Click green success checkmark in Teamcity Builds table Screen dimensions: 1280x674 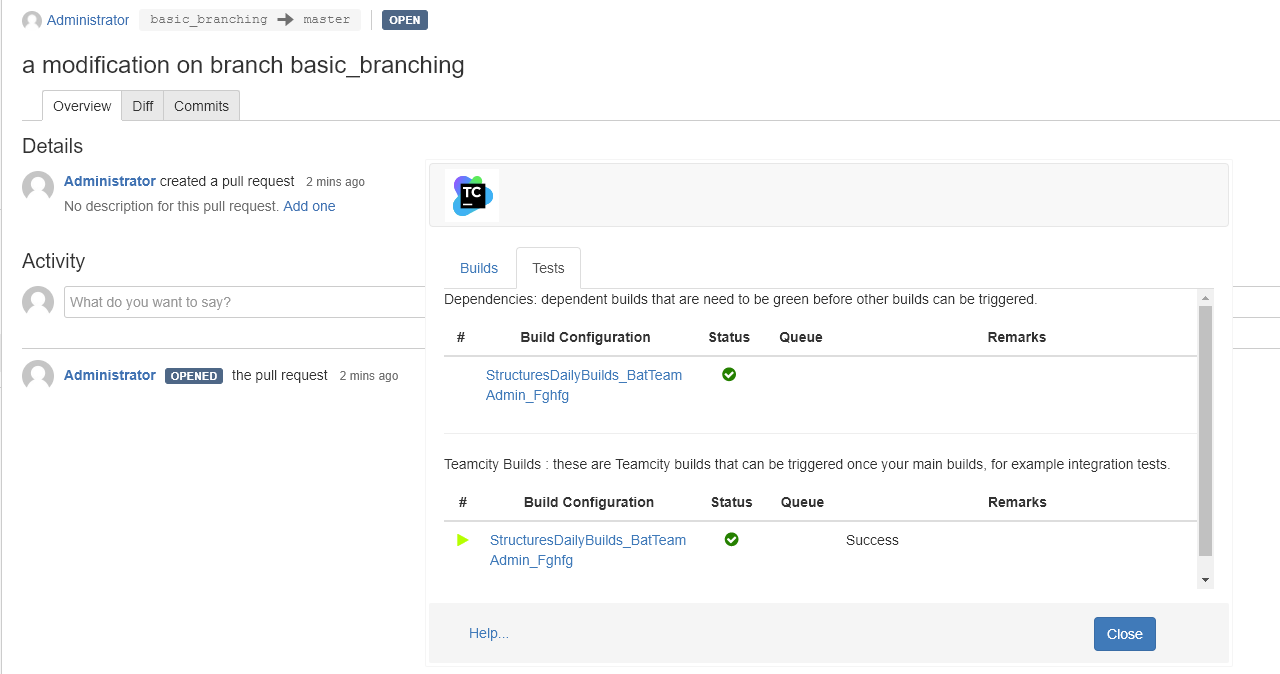[x=732, y=539]
